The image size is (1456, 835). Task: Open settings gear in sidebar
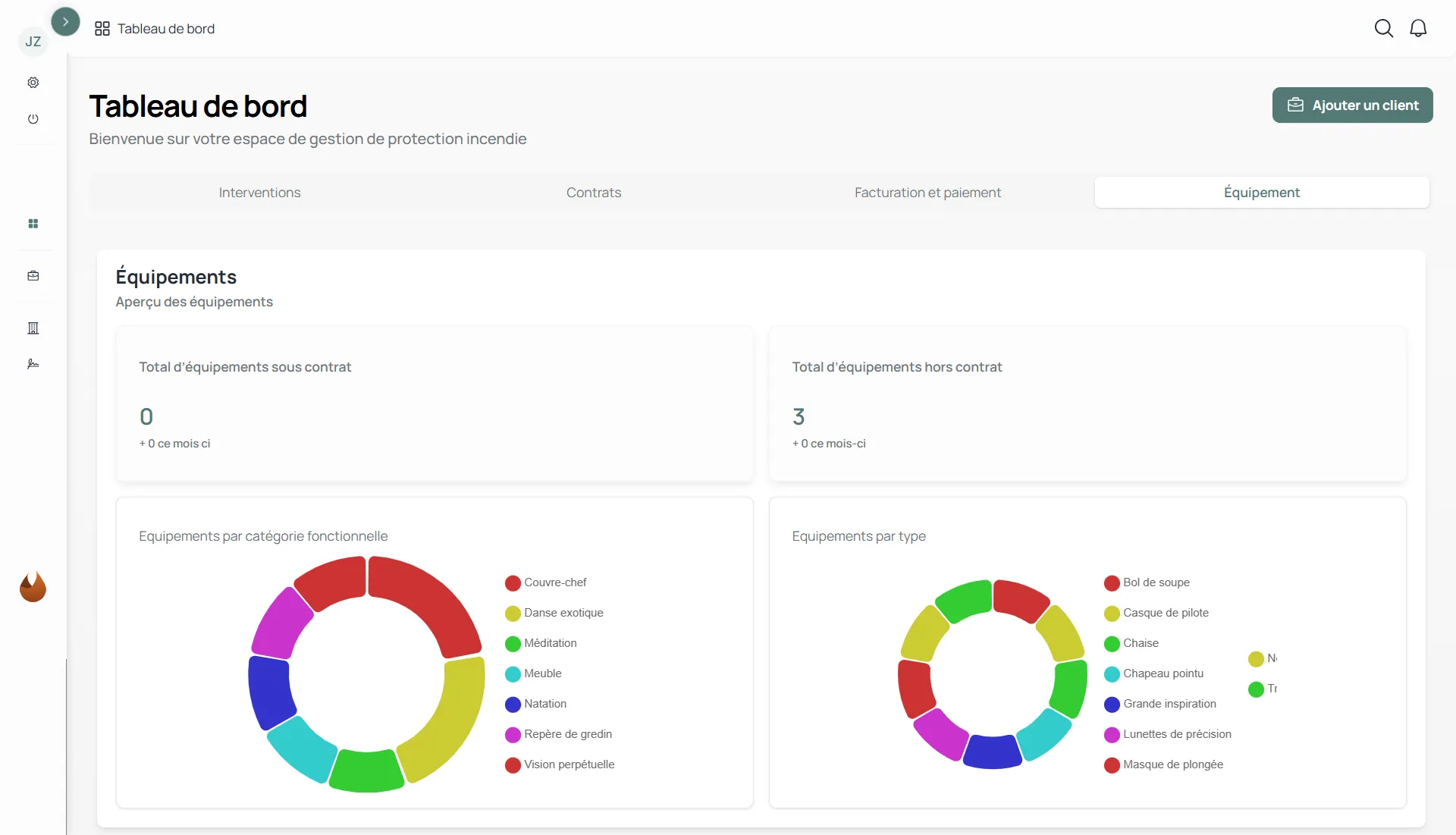coord(33,83)
